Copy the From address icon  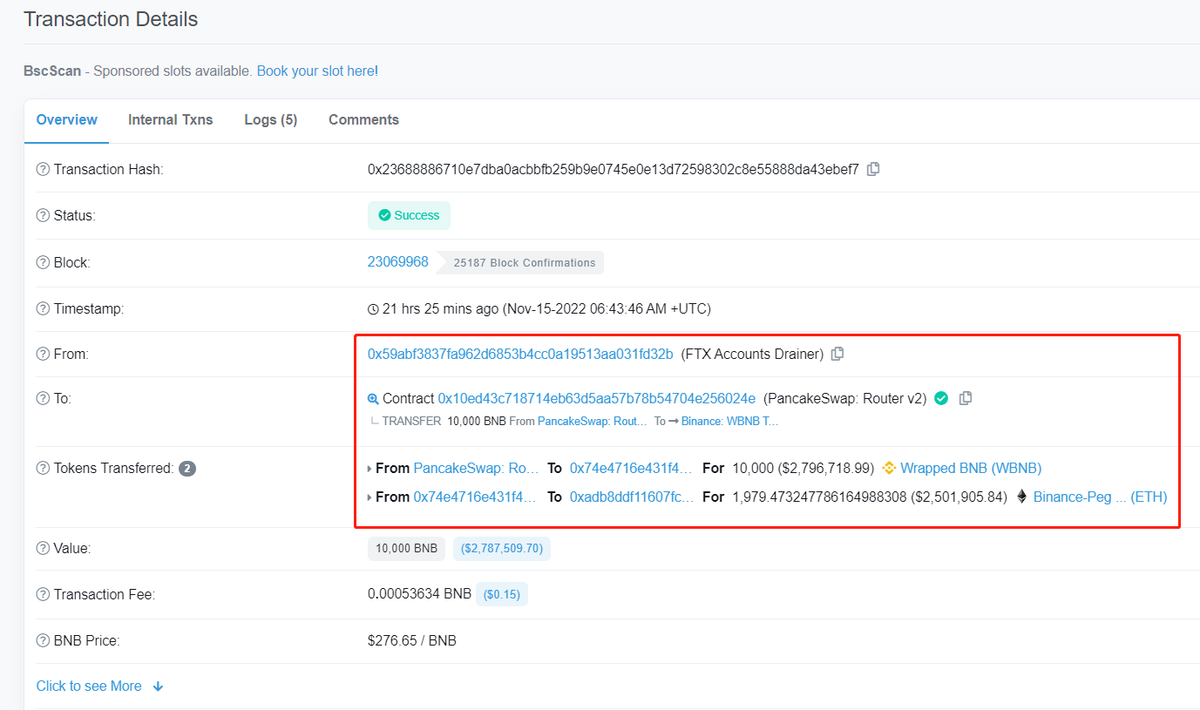(x=838, y=354)
